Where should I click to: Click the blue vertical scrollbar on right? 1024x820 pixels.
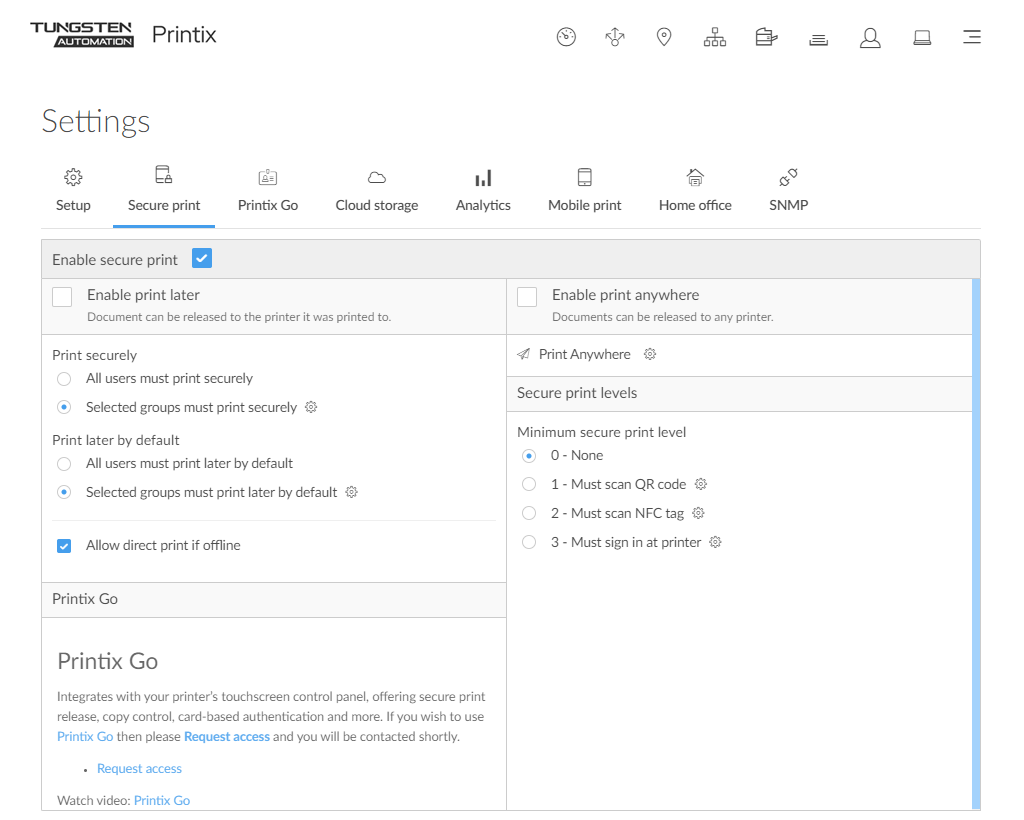[x=976, y=540]
